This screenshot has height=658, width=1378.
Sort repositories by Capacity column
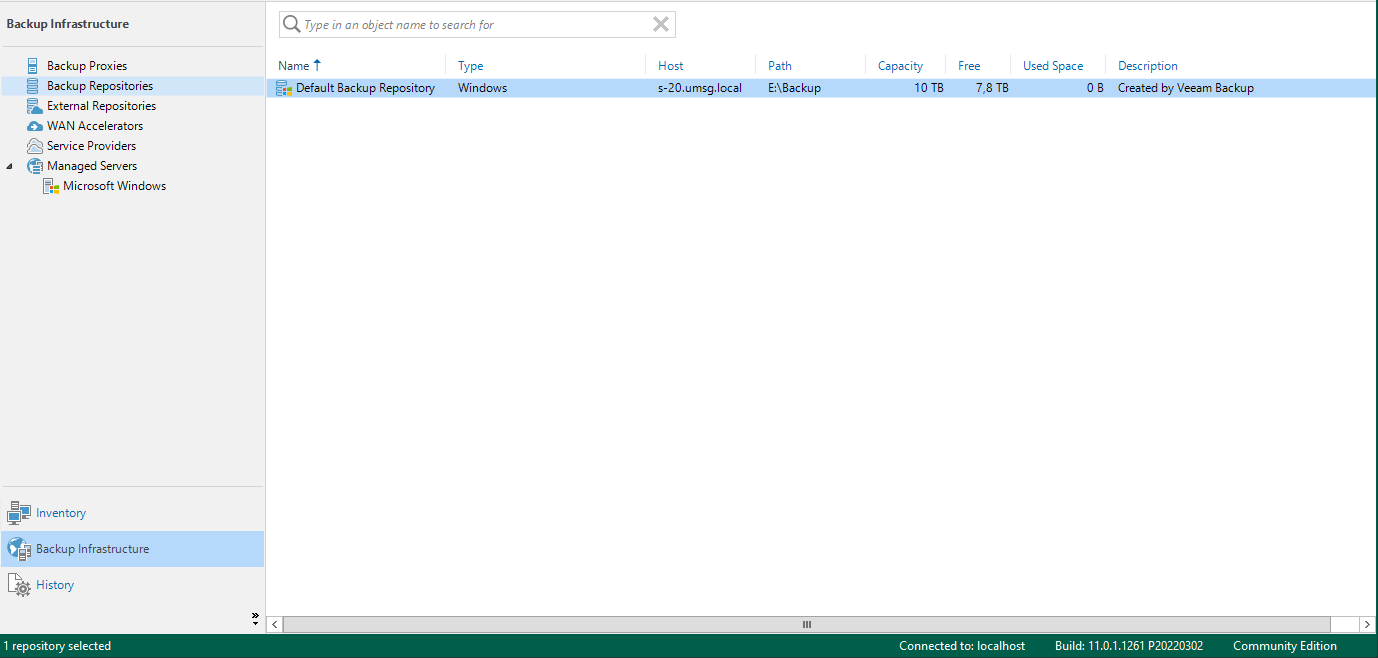click(900, 66)
